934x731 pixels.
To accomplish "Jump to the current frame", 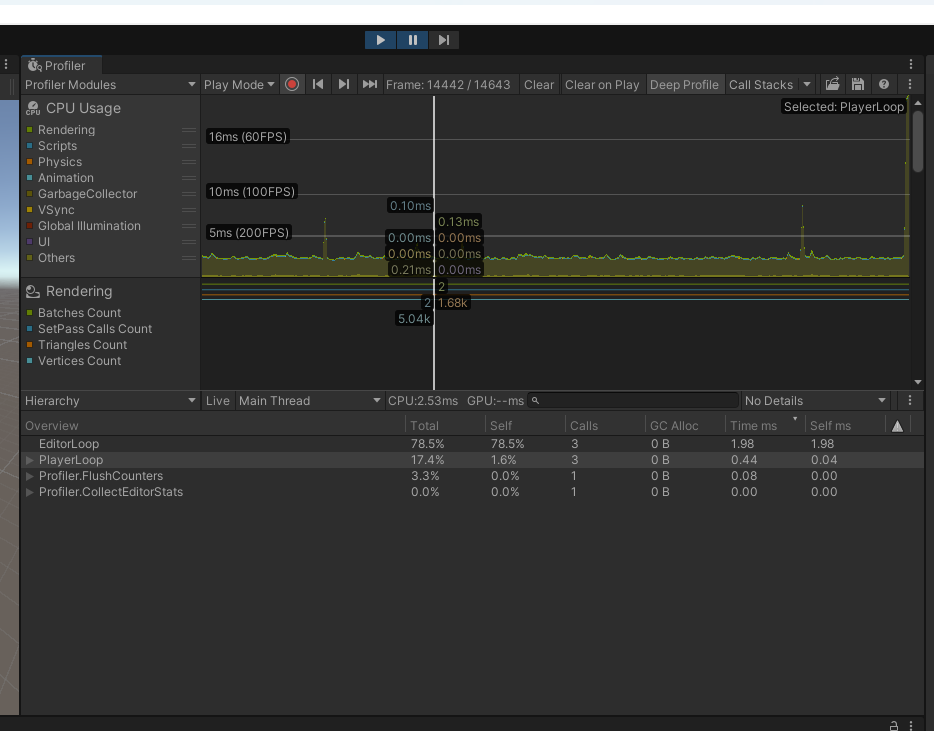I will pyautogui.click(x=370, y=84).
